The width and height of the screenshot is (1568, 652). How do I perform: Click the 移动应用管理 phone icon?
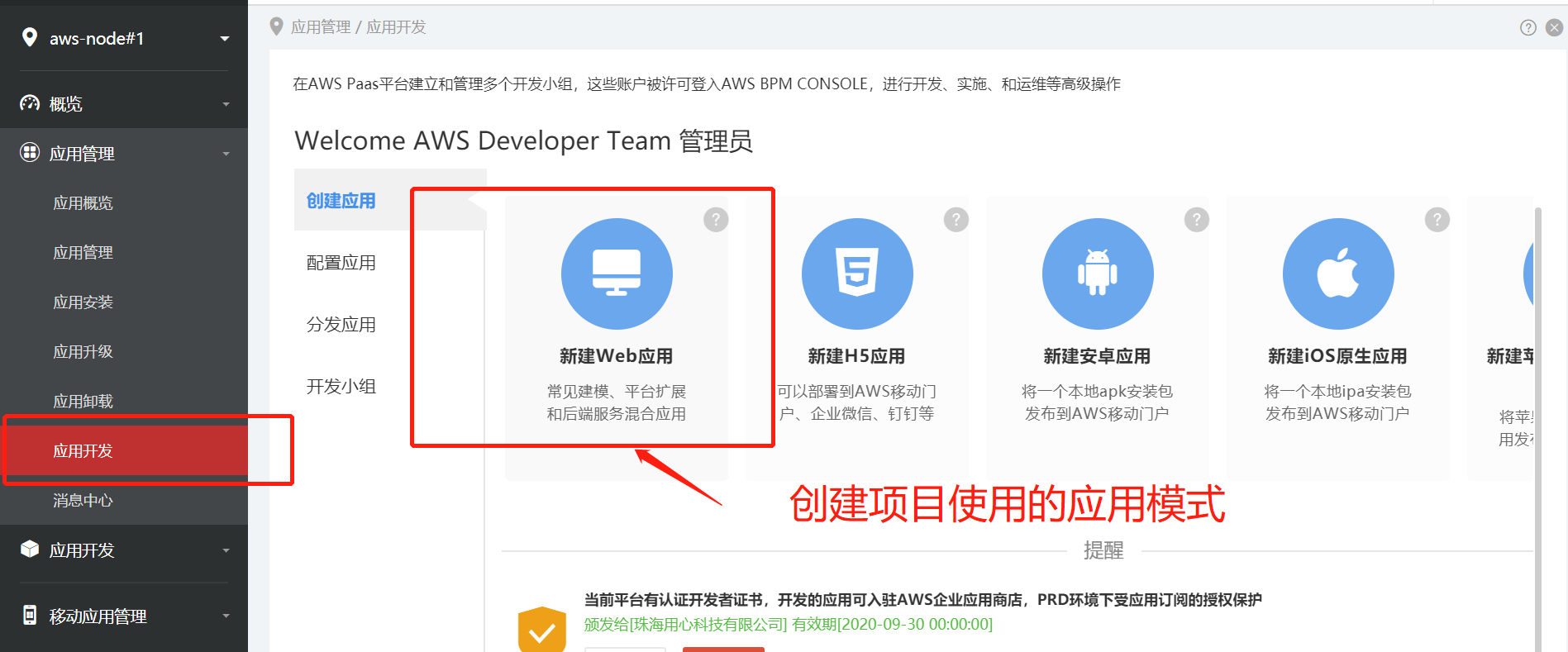point(30,615)
